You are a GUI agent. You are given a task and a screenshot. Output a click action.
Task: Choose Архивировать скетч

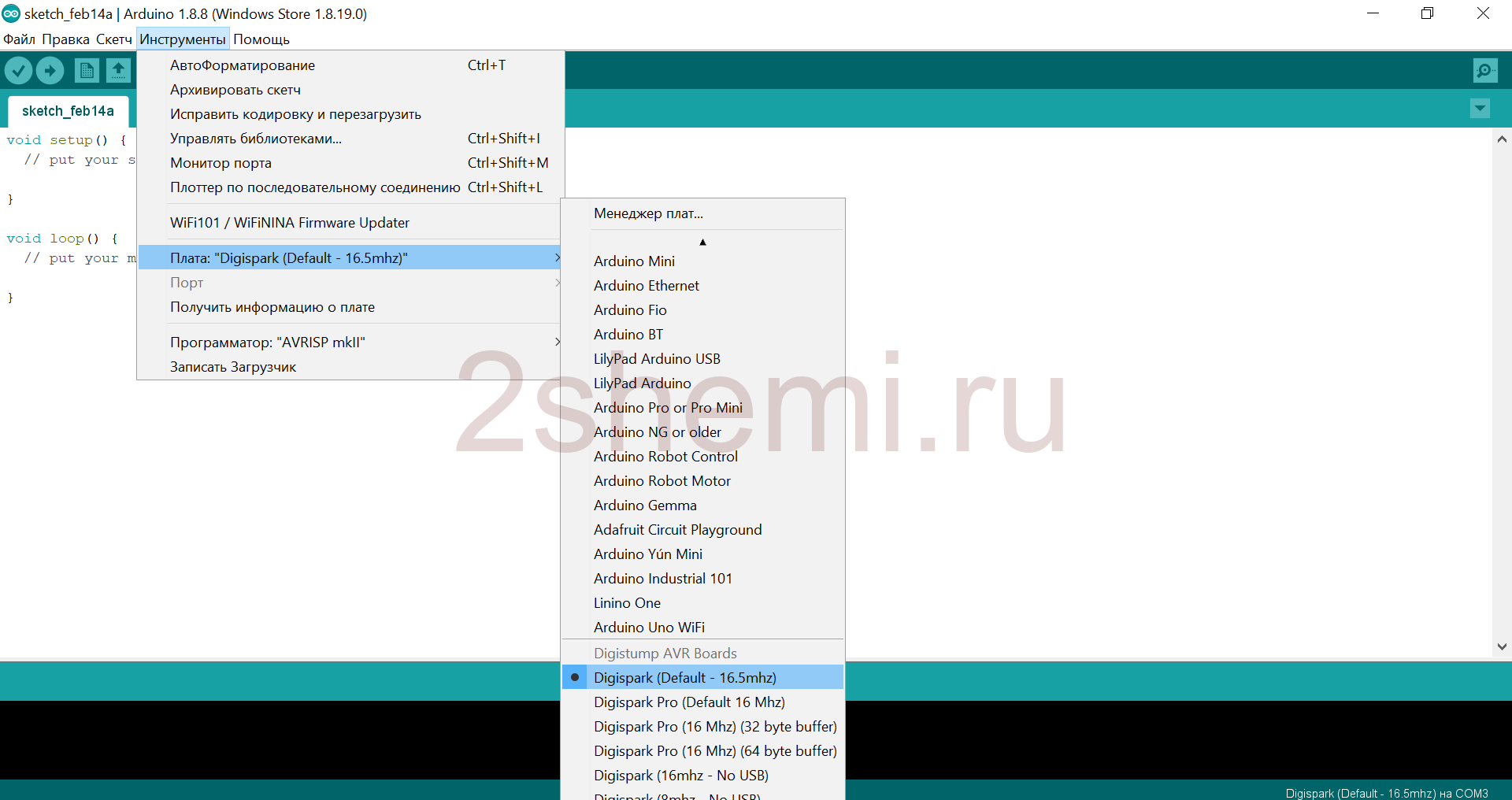point(350,90)
